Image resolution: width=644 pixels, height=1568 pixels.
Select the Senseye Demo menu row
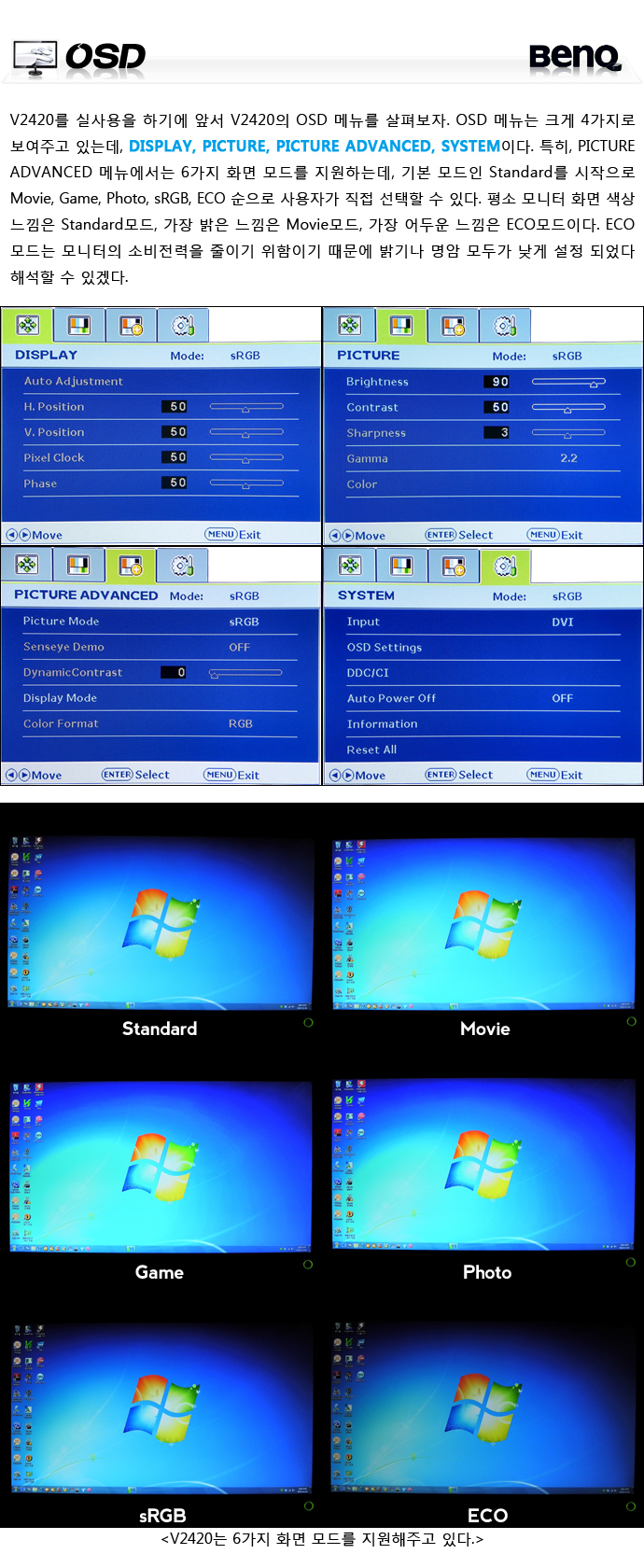[x=160, y=647]
